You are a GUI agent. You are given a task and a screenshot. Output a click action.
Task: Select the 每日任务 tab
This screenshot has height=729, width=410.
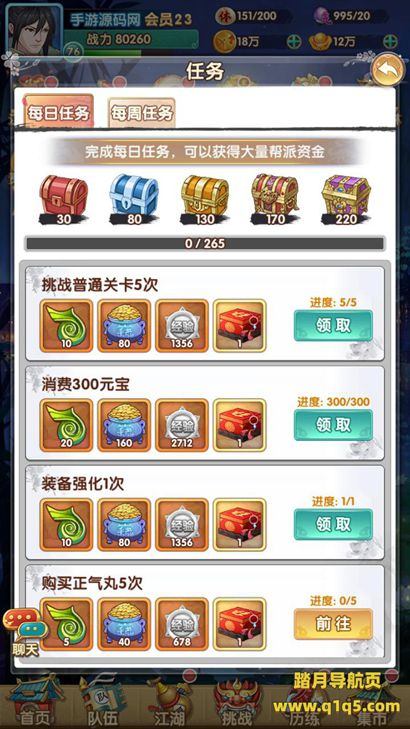coord(59,112)
